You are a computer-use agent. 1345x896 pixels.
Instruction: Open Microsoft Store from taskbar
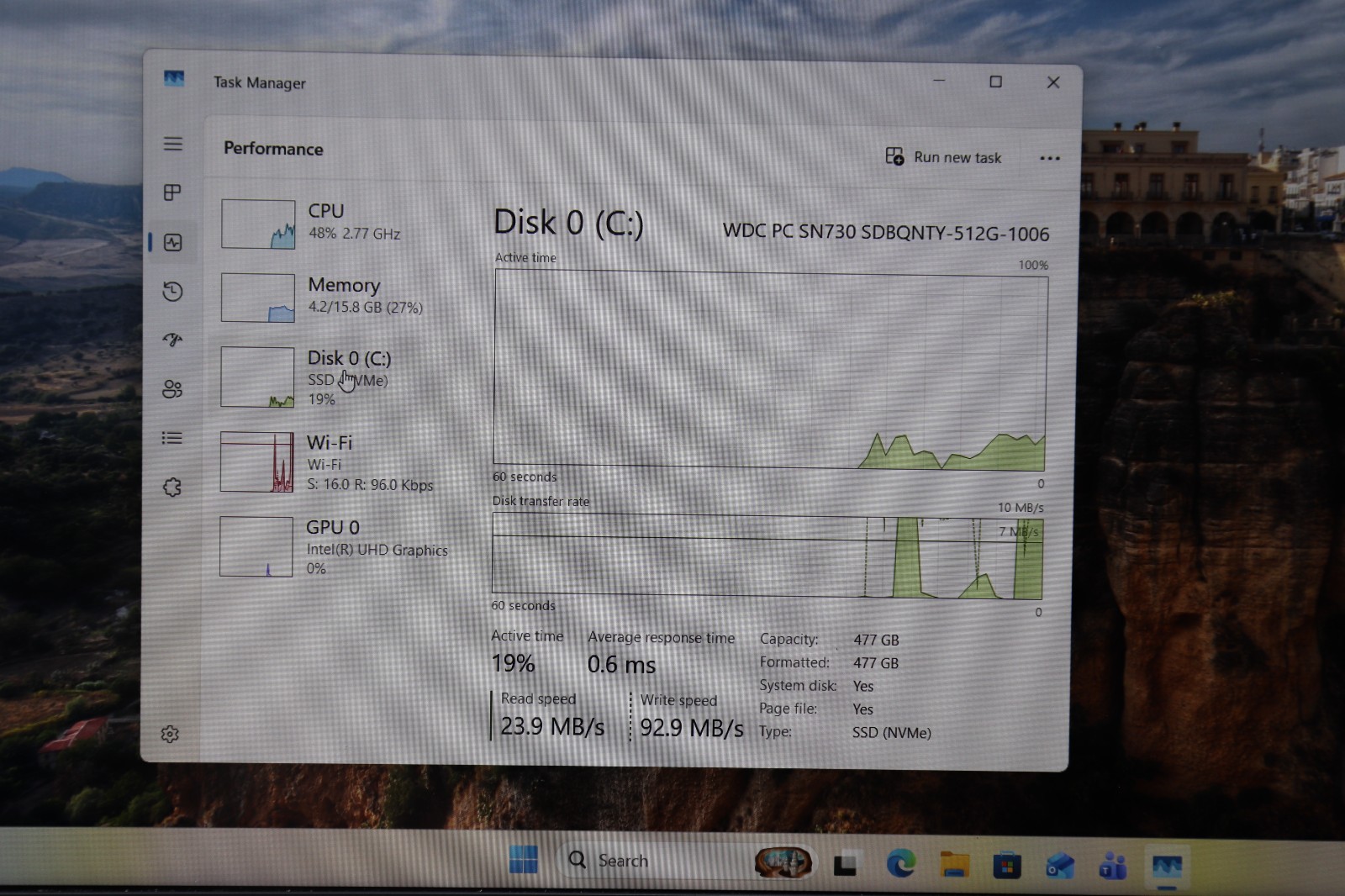pyautogui.click(x=1007, y=865)
